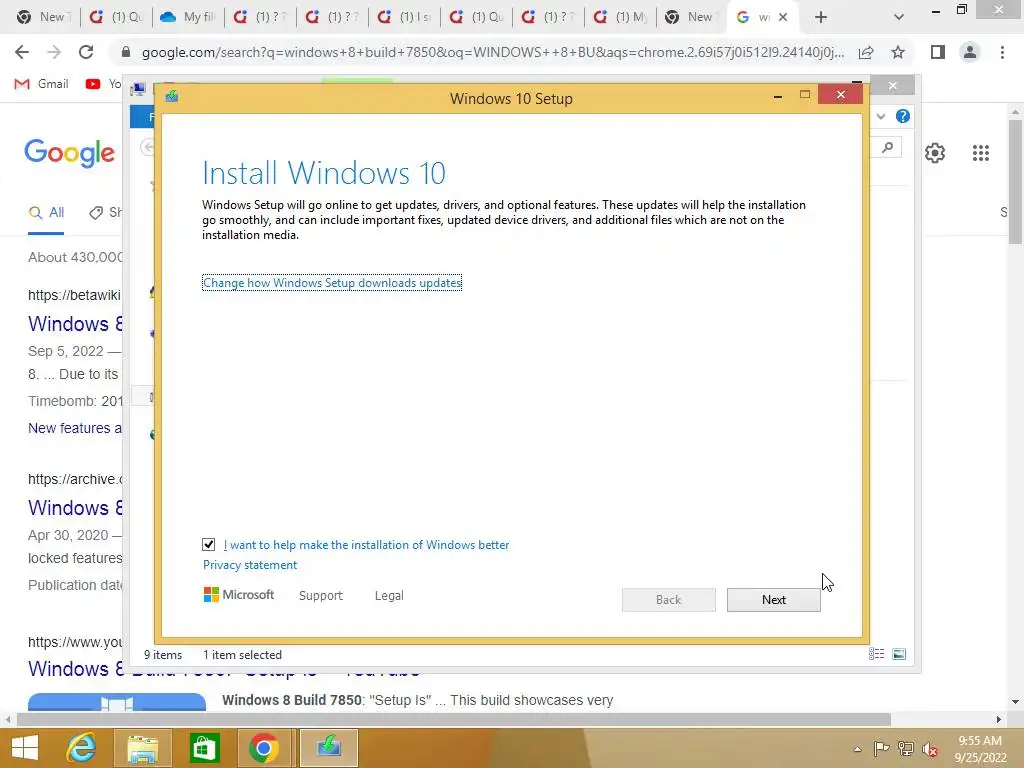Expand File Explorer ribbon chevron
1024x768 pixels.
(x=881, y=116)
